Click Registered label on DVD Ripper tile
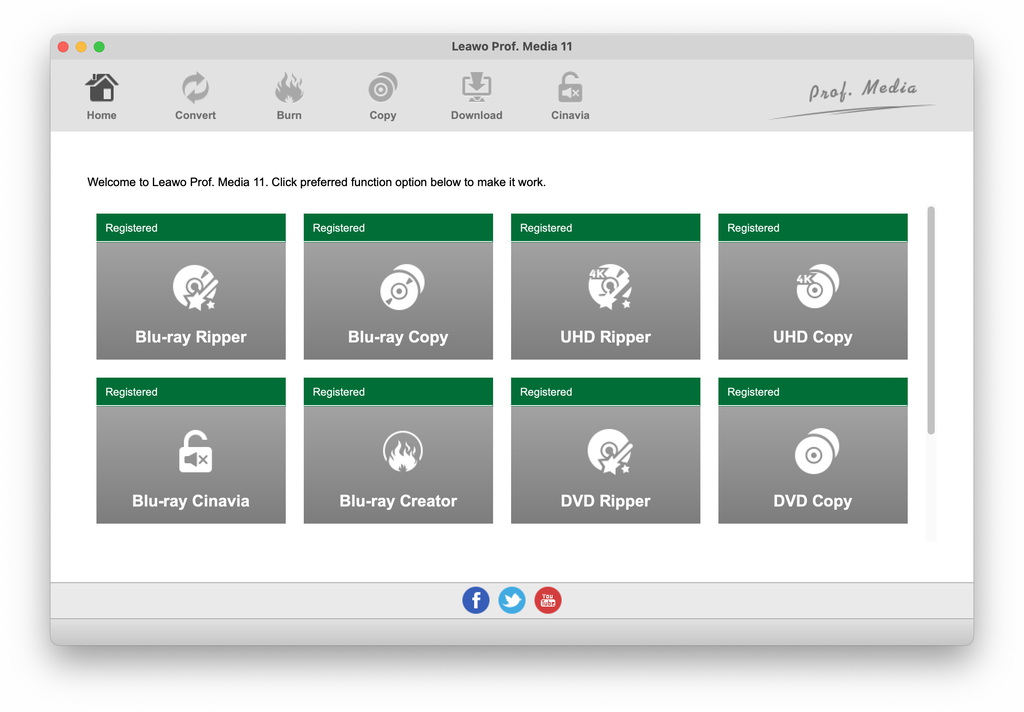Screen dimensions: 1024x712 pyautogui.click(x=546, y=392)
